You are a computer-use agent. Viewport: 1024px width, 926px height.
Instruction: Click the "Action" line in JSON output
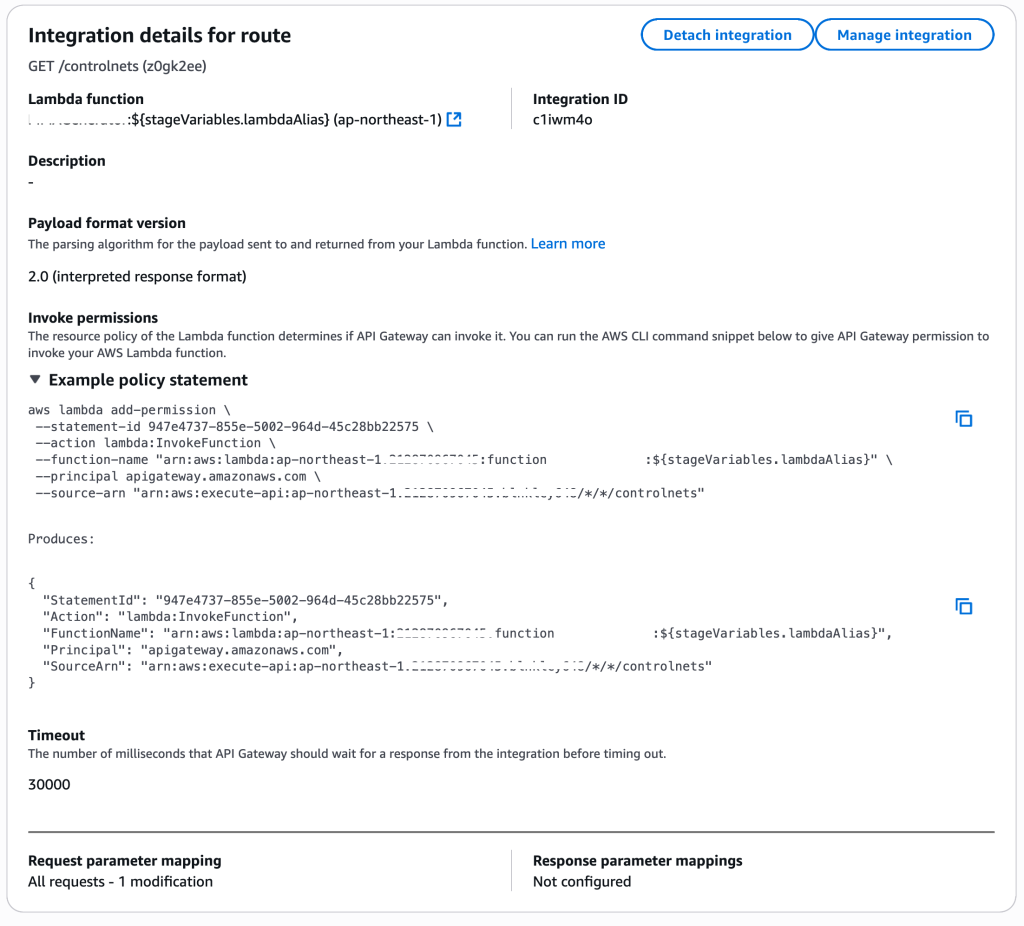pyautogui.click(x=168, y=616)
